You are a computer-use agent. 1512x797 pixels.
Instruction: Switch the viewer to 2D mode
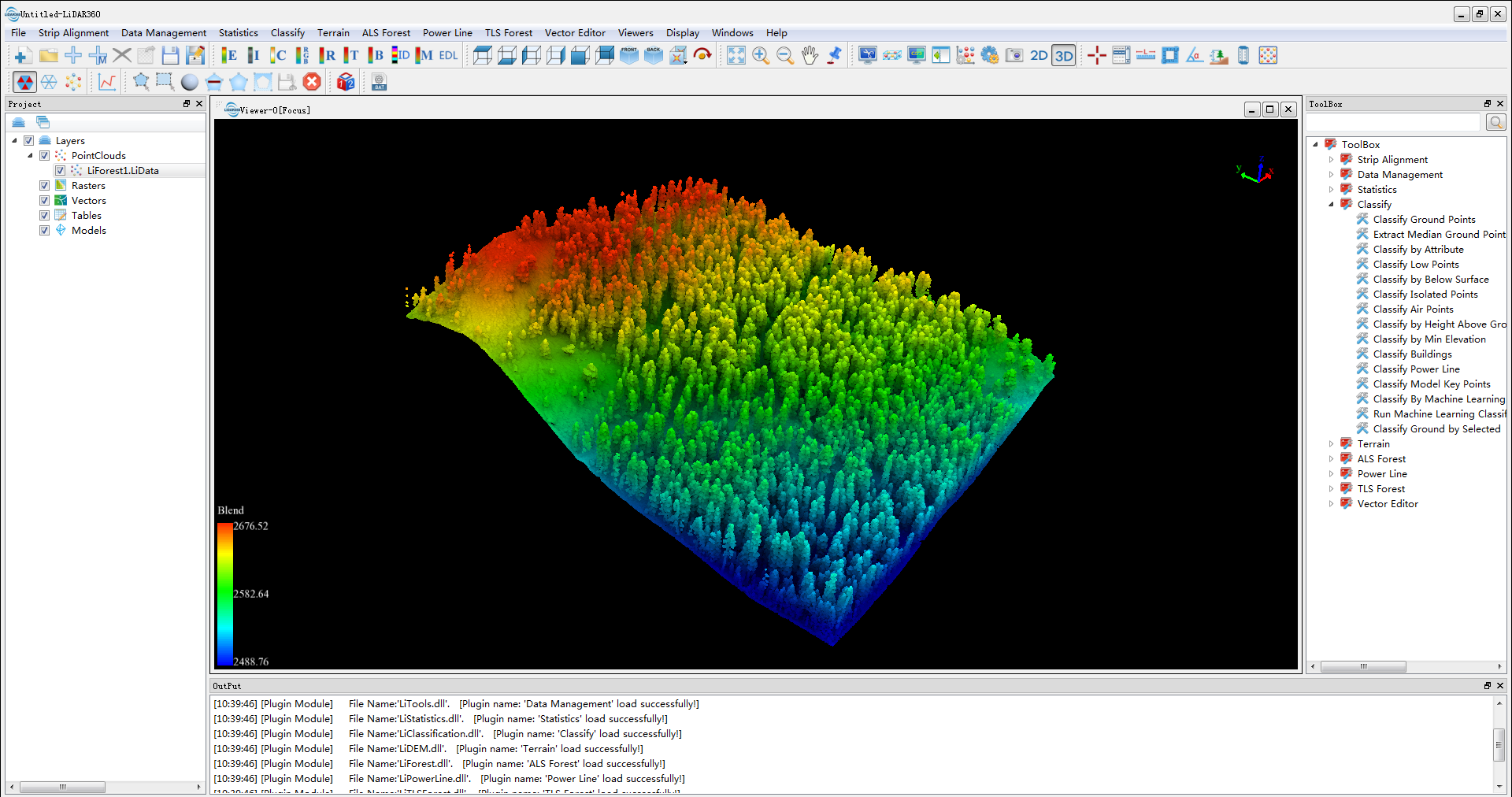[x=1039, y=55]
